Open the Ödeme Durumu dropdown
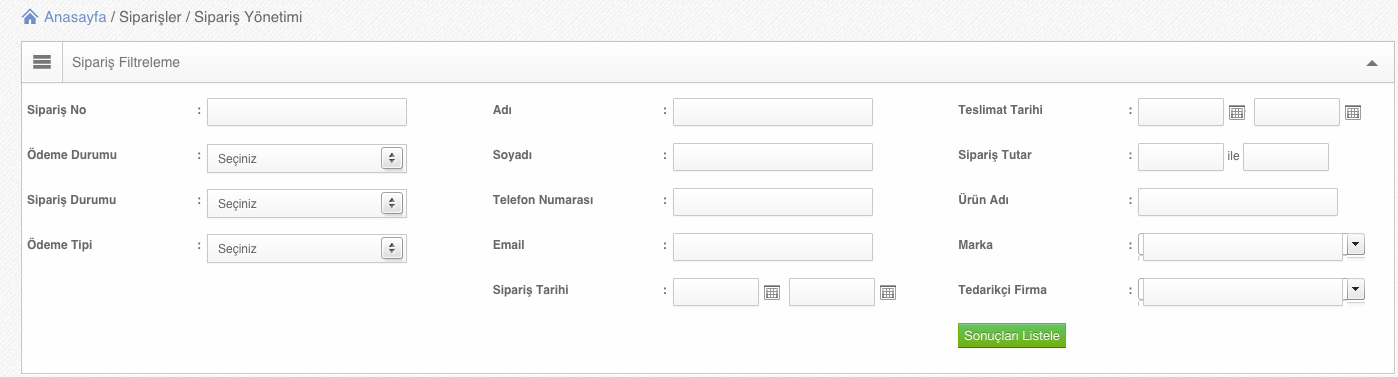Image resolution: width=1398 pixels, height=377 pixels. (307, 158)
